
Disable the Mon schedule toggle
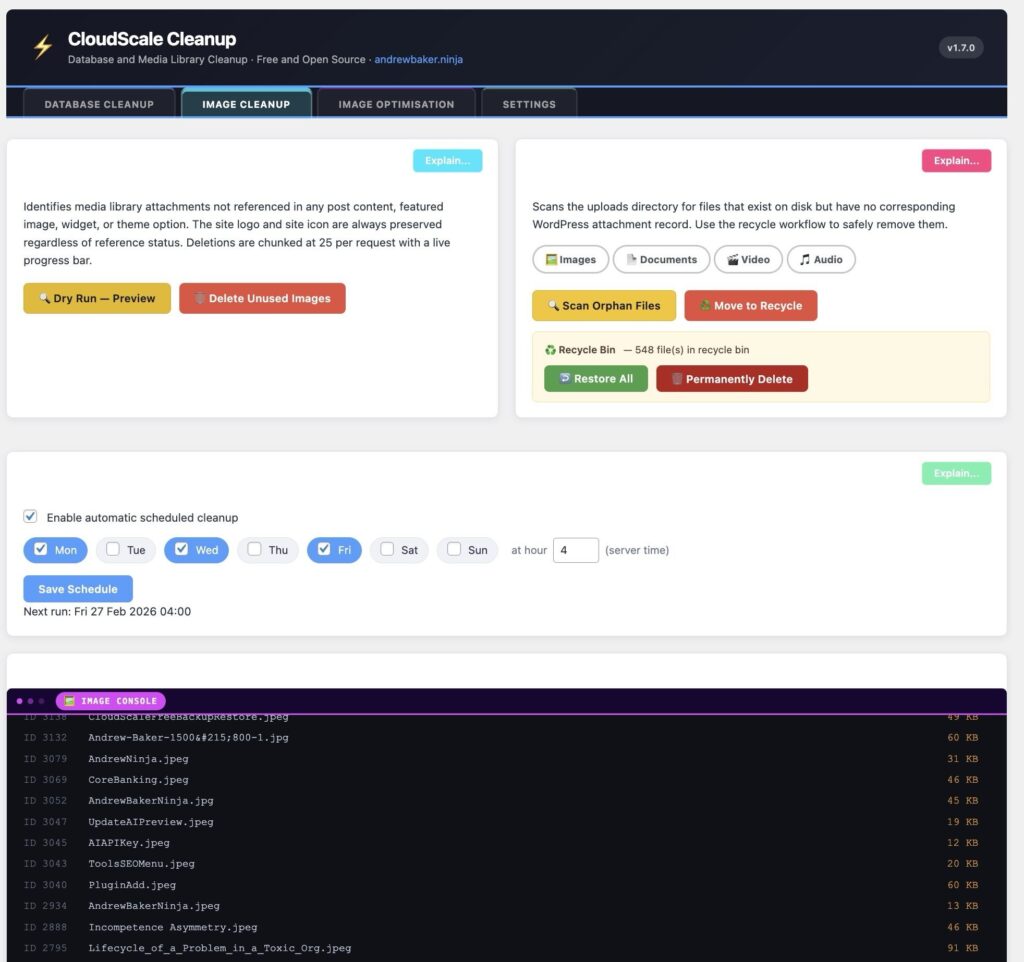click(40, 549)
